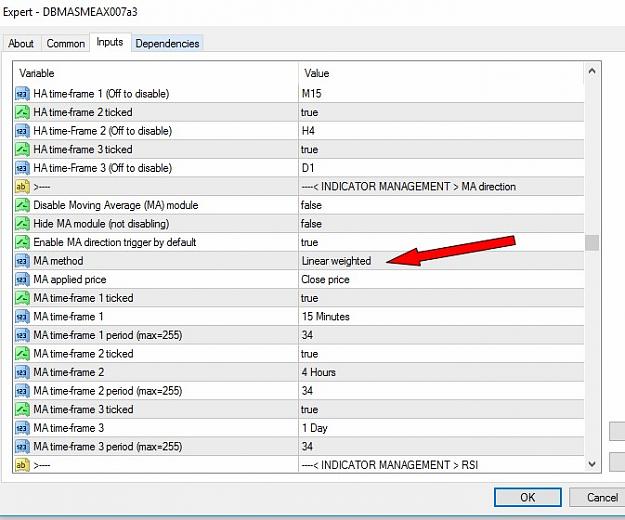The image size is (625, 520).
Task: Toggle true value of MA time-frame 3 ticked
Action: coord(309,410)
